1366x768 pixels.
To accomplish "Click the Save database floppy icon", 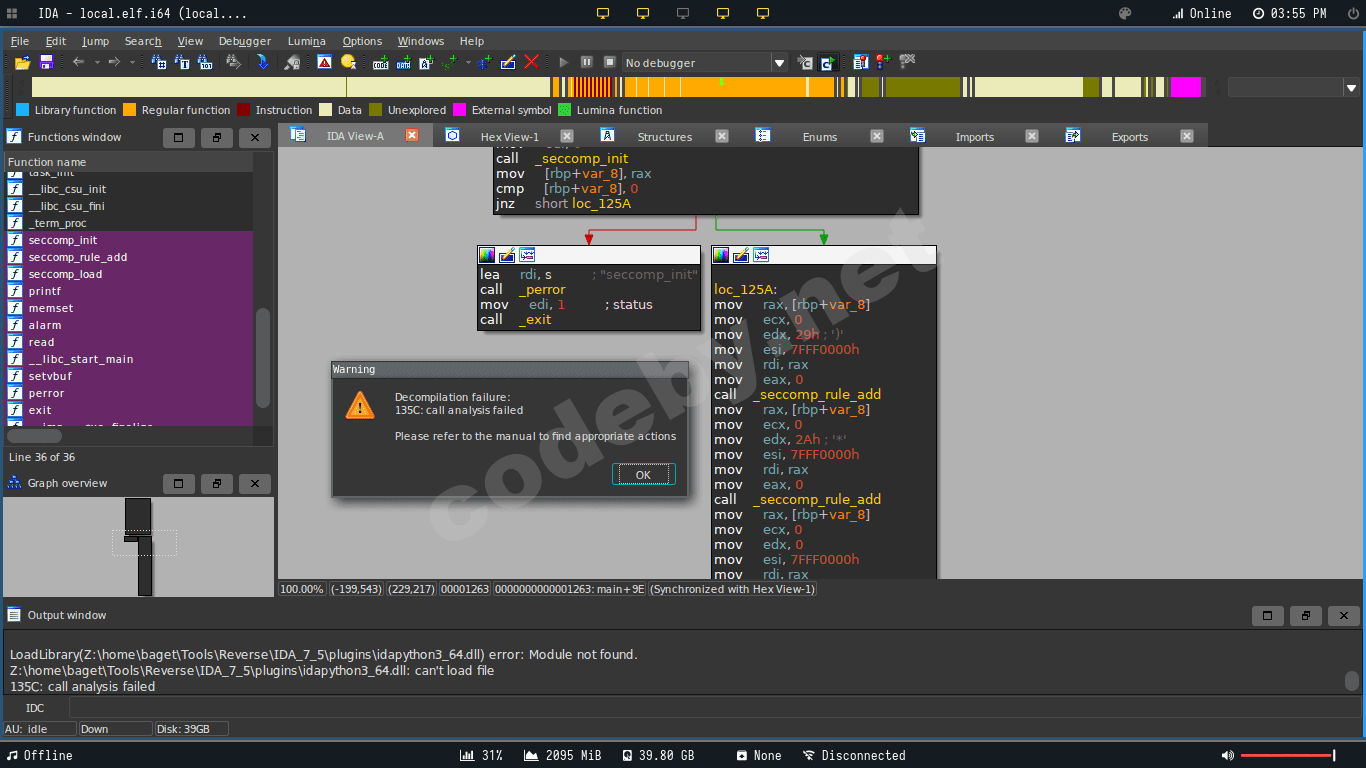I will [46, 63].
